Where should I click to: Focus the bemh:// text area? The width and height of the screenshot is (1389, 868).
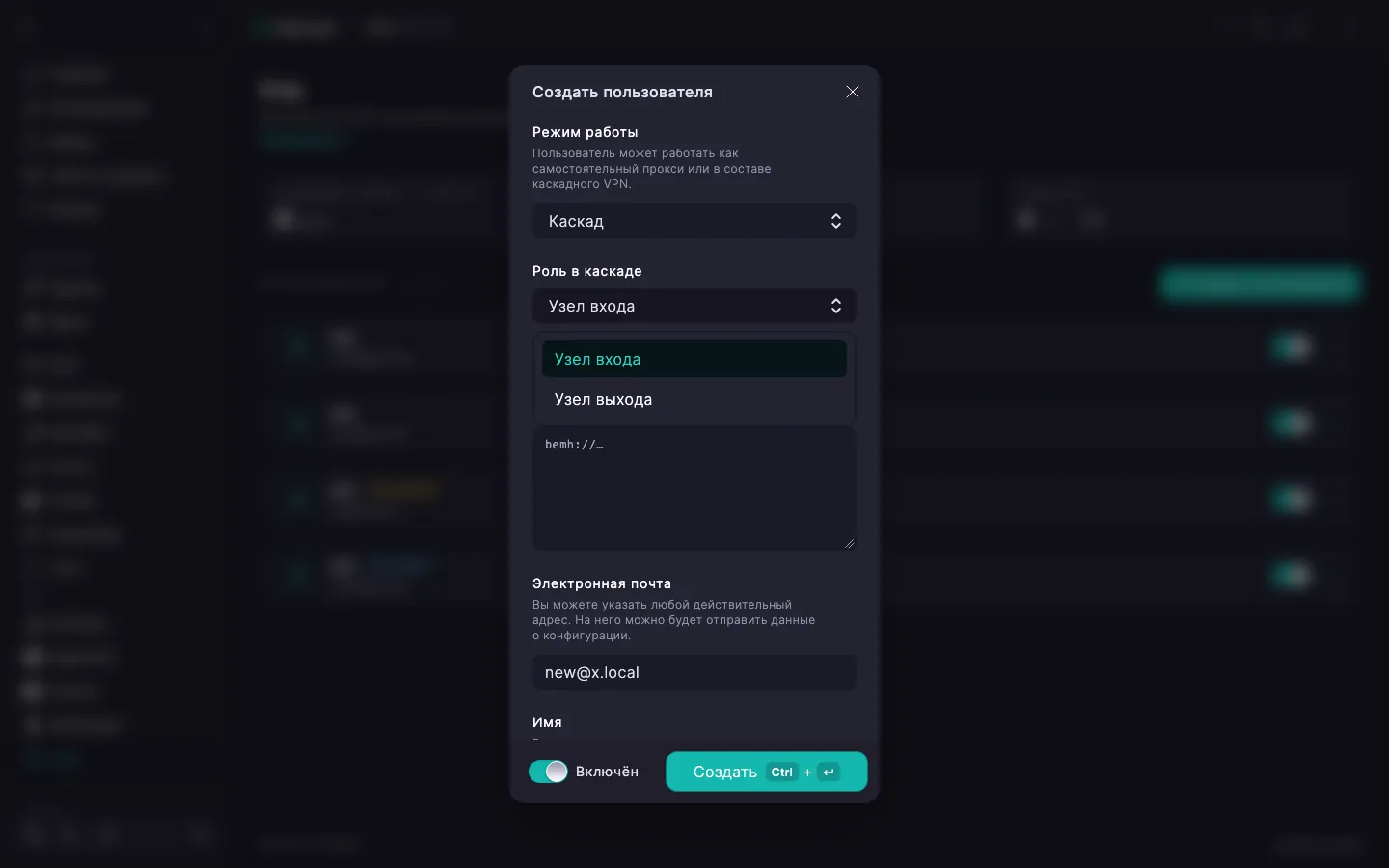(x=694, y=489)
